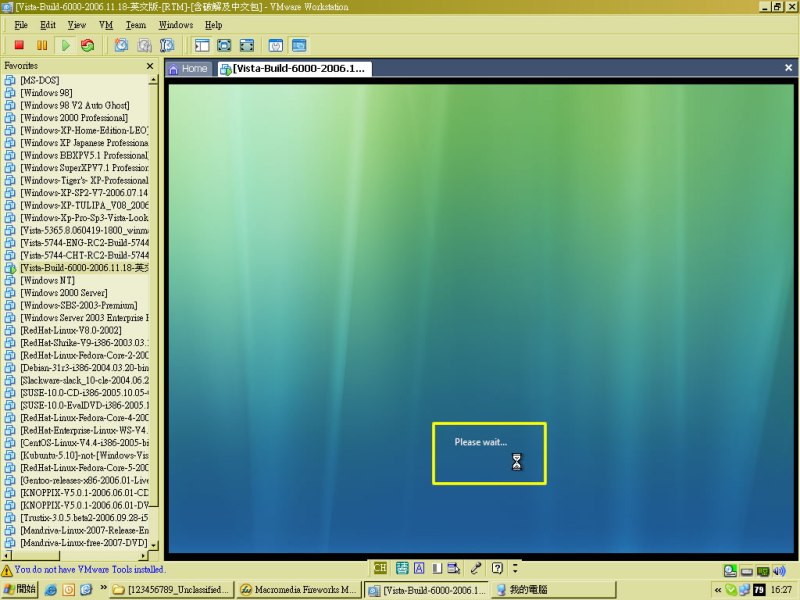The width and height of the screenshot is (800, 600).
Task: Click the VMware network adapter status icon
Action: [x=763, y=571]
